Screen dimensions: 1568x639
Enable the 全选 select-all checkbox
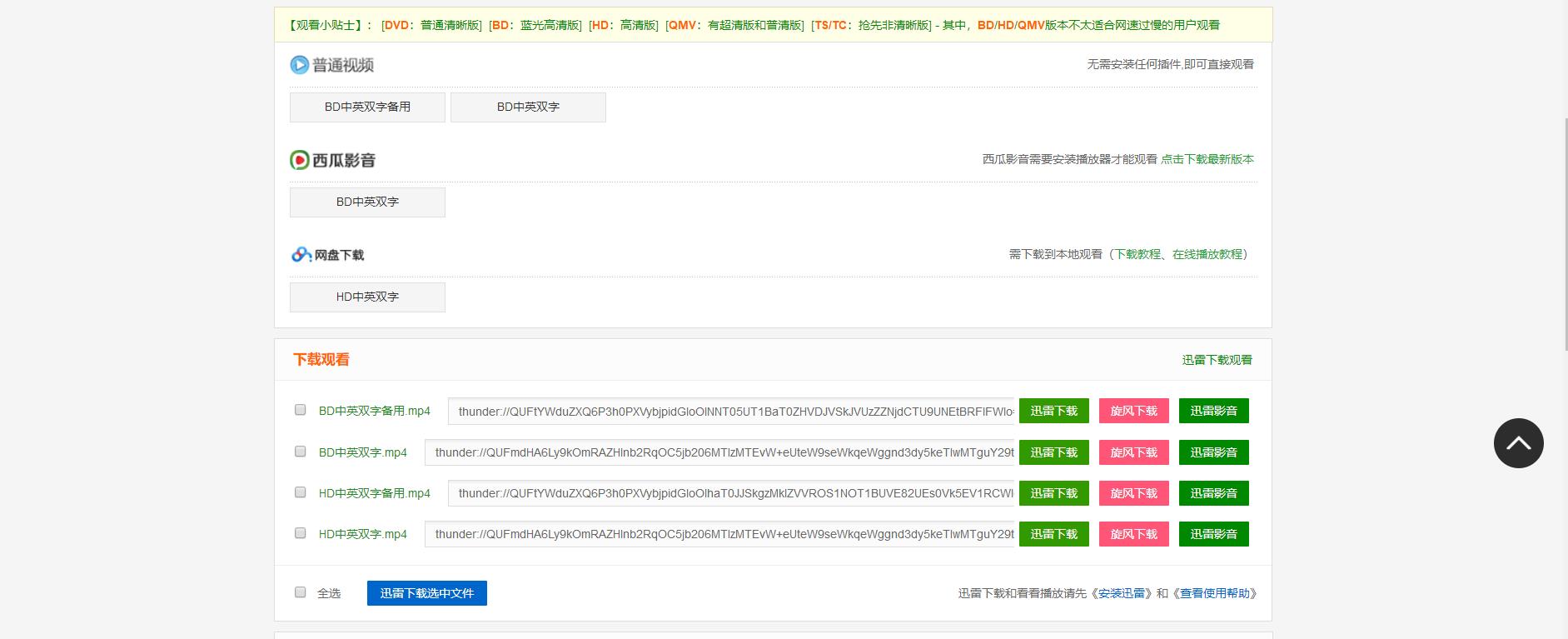(x=301, y=592)
